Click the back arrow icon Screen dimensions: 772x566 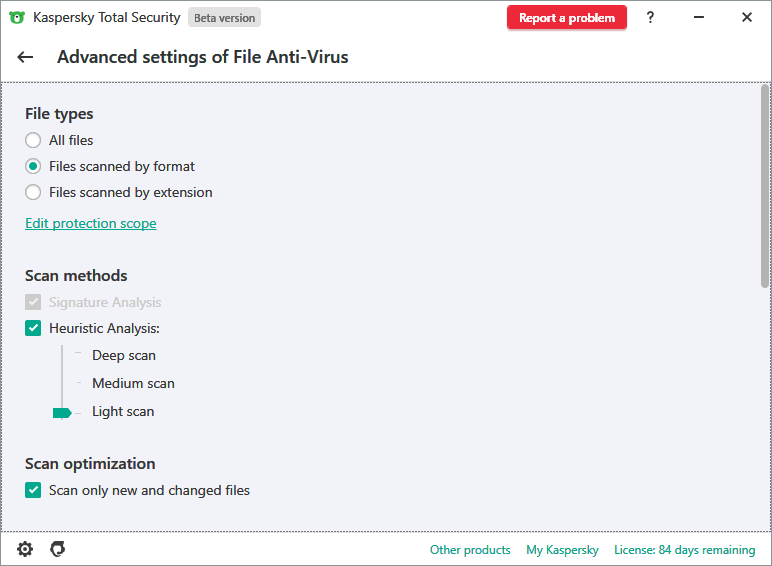[25, 58]
